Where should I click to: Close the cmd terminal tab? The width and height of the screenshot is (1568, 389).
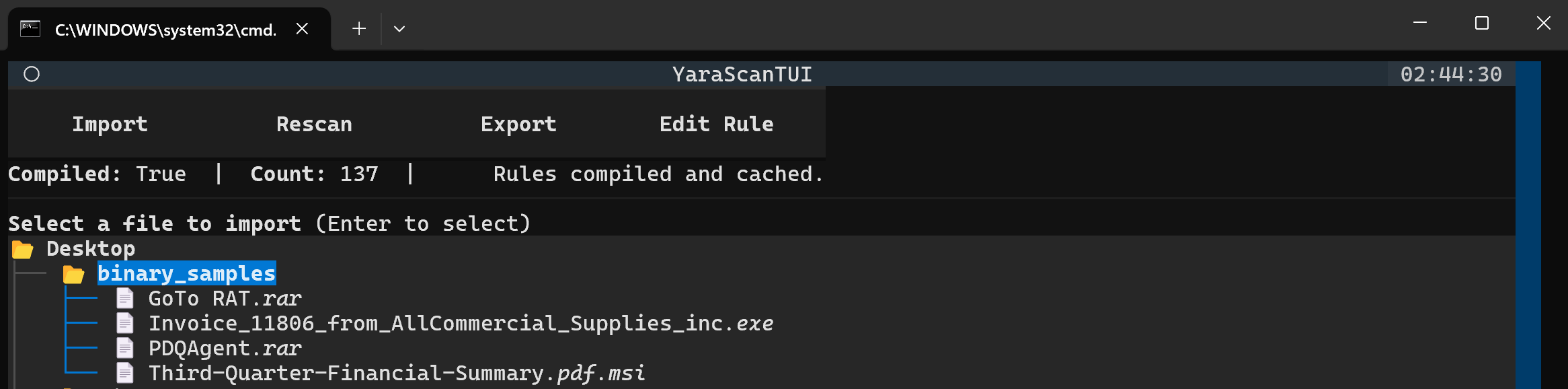pos(303,29)
